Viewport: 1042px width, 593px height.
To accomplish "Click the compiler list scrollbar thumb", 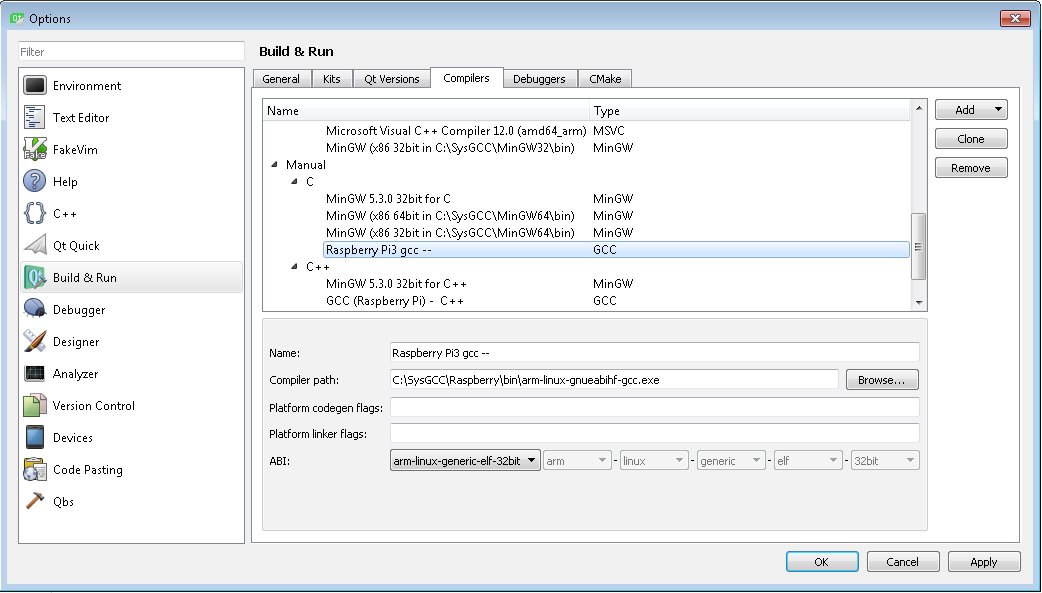I will pos(918,247).
